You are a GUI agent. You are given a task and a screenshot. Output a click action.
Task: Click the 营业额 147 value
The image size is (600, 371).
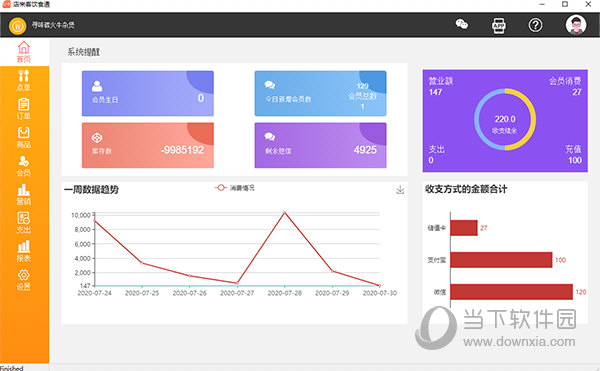pyautogui.click(x=435, y=92)
